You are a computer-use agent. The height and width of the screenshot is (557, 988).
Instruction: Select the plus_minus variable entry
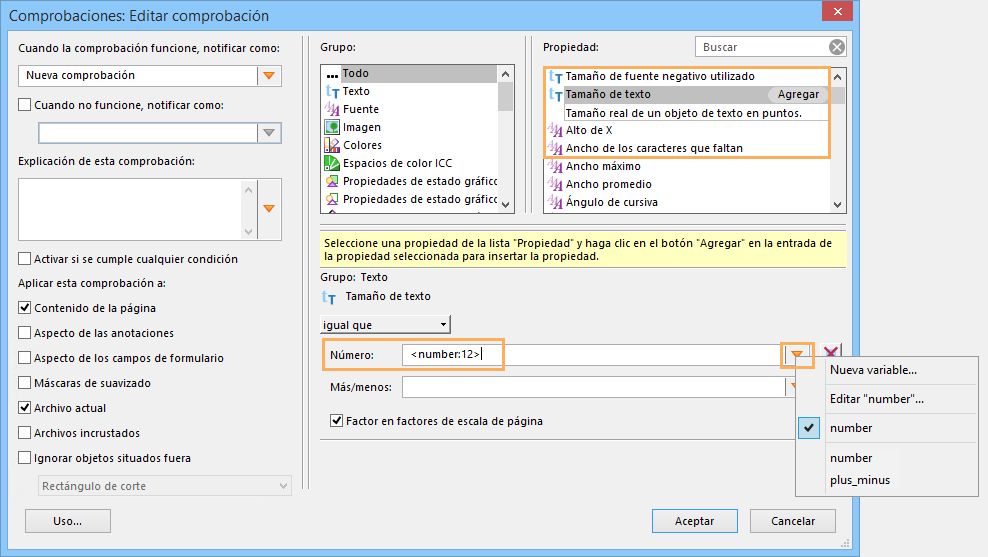pos(859,480)
